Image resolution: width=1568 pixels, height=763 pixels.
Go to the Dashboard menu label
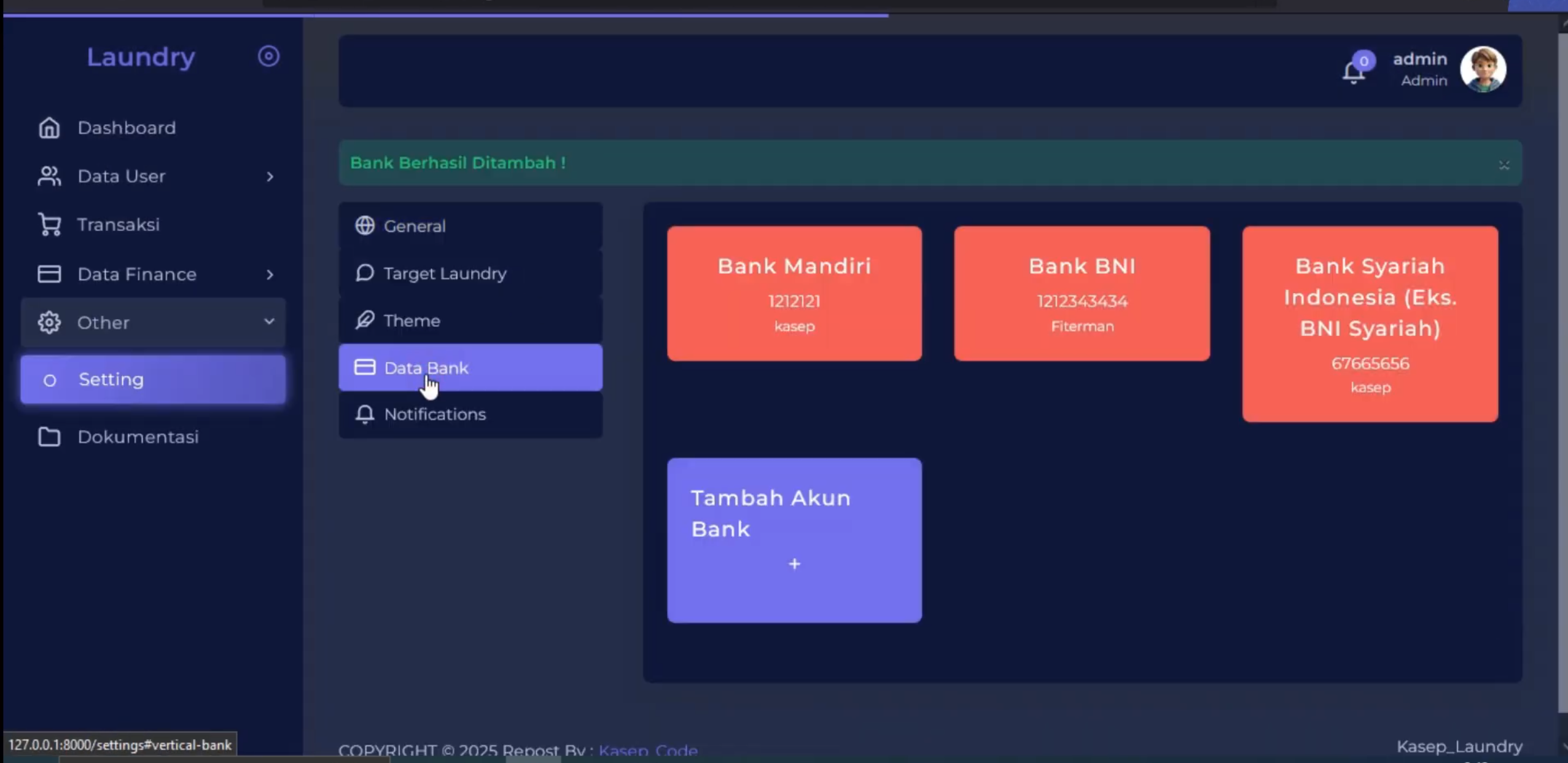(x=127, y=128)
